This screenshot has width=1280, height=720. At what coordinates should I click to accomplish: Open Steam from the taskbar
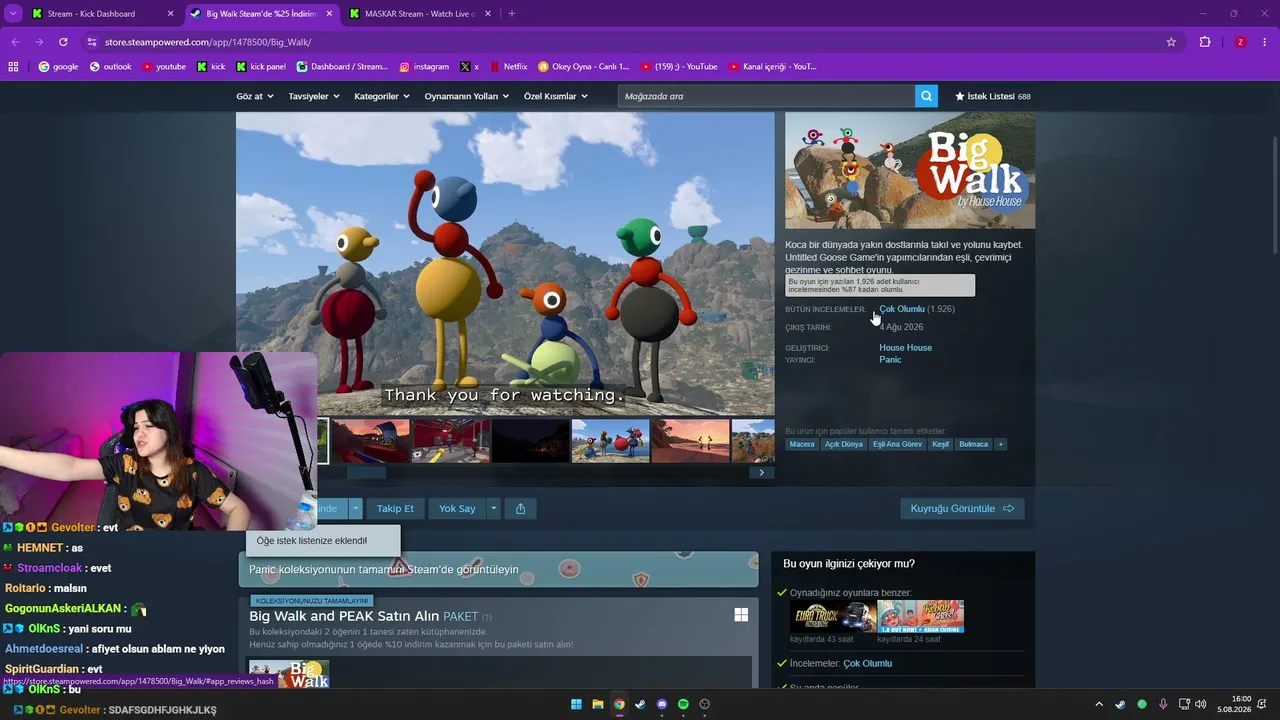point(640,704)
